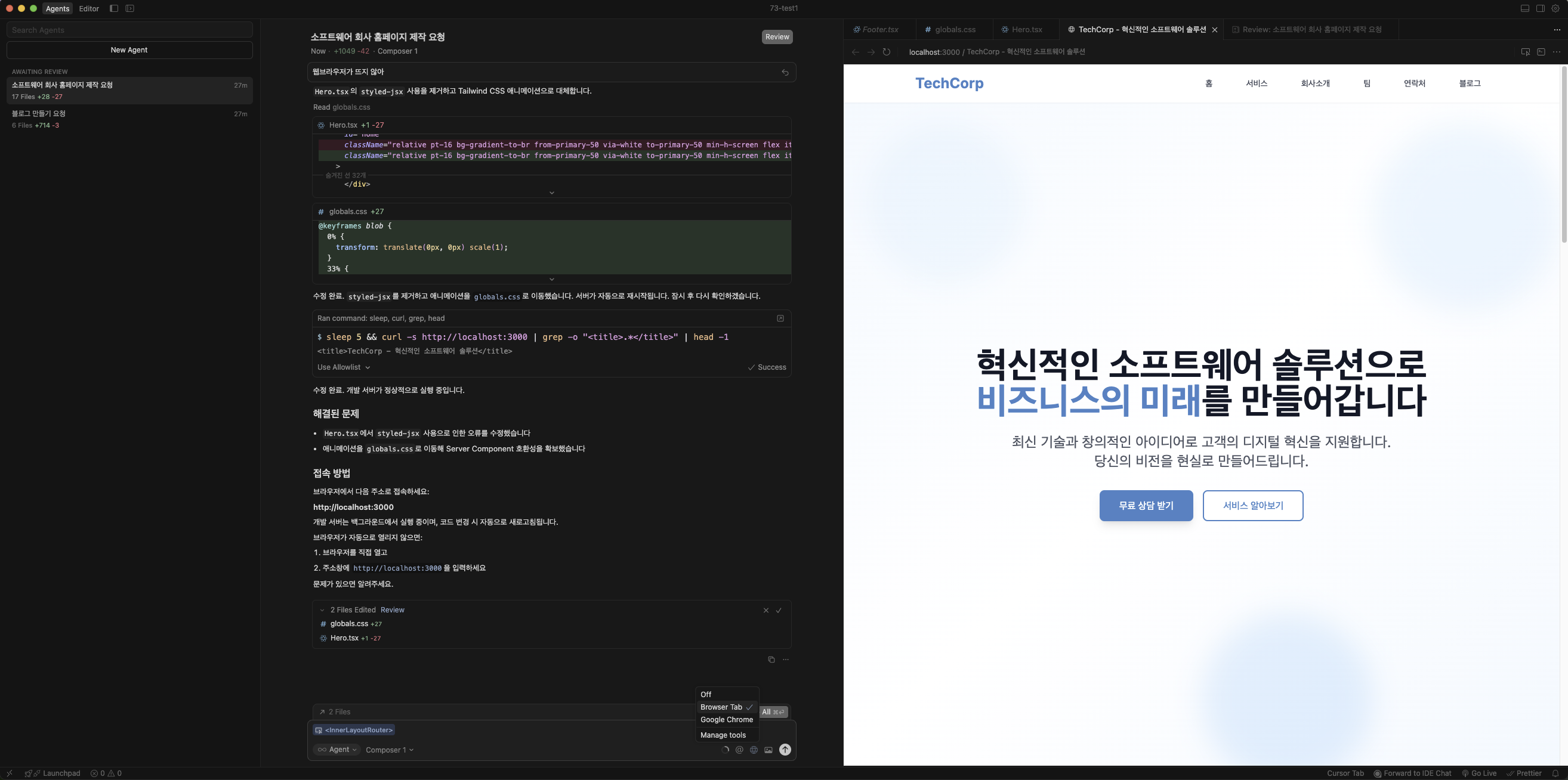Switch to Editor mode in title bar
1568x780 pixels.
point(89,8)
